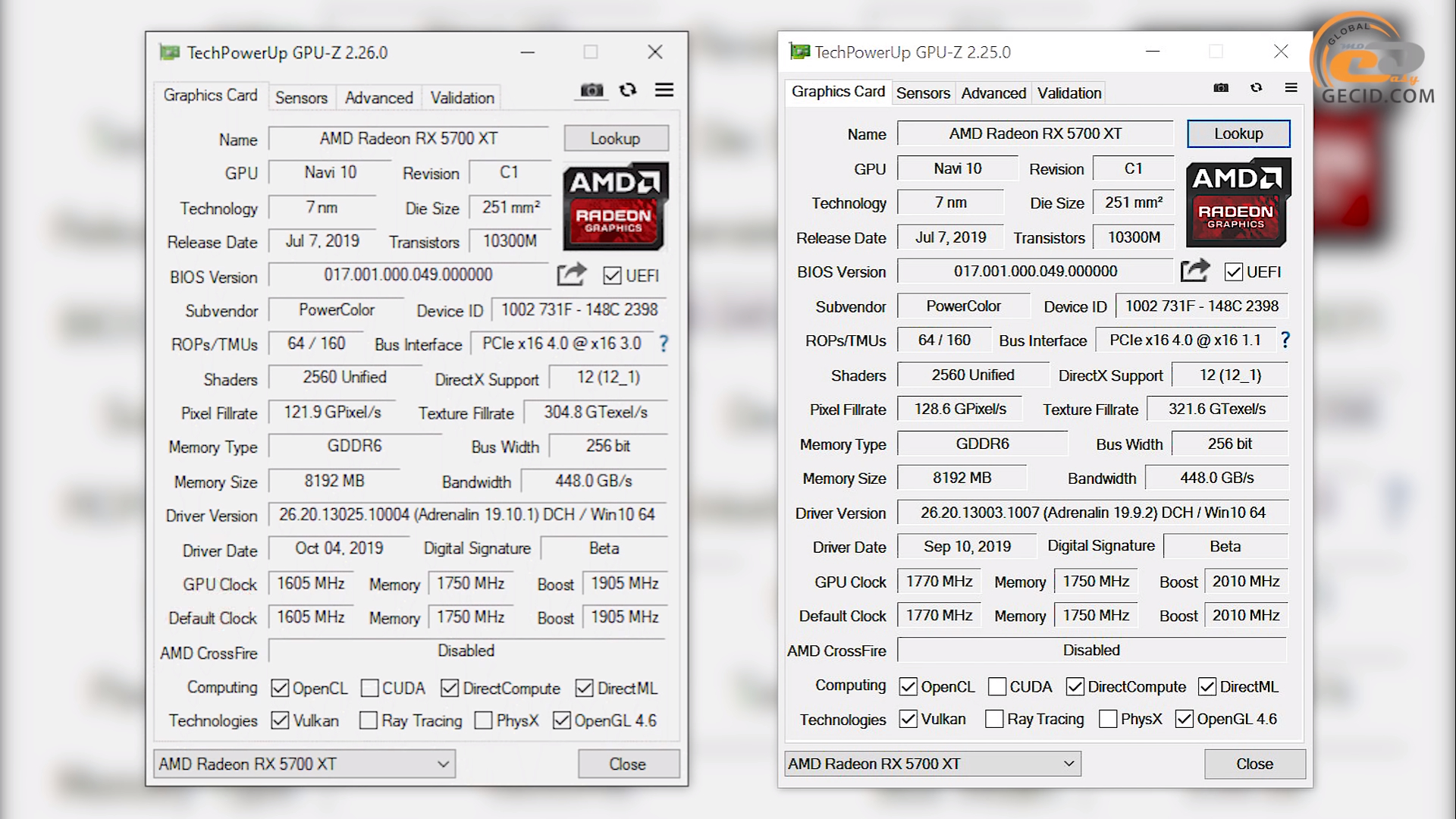Click the '2010 MHz' GPU Clock Boost value
This screenshot has height=819, width=1456.
pyautogui.click(x=1246, y=582)
